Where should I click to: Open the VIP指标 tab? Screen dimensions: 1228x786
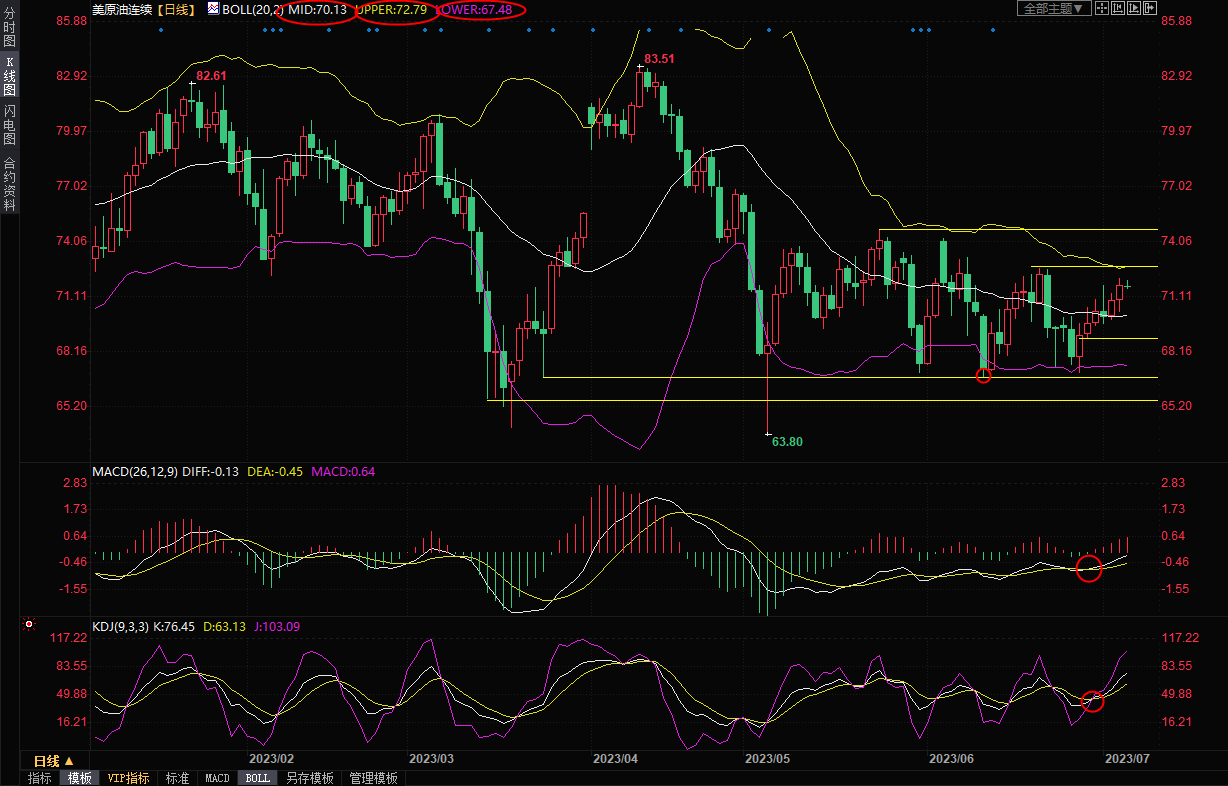coord(128,778)
